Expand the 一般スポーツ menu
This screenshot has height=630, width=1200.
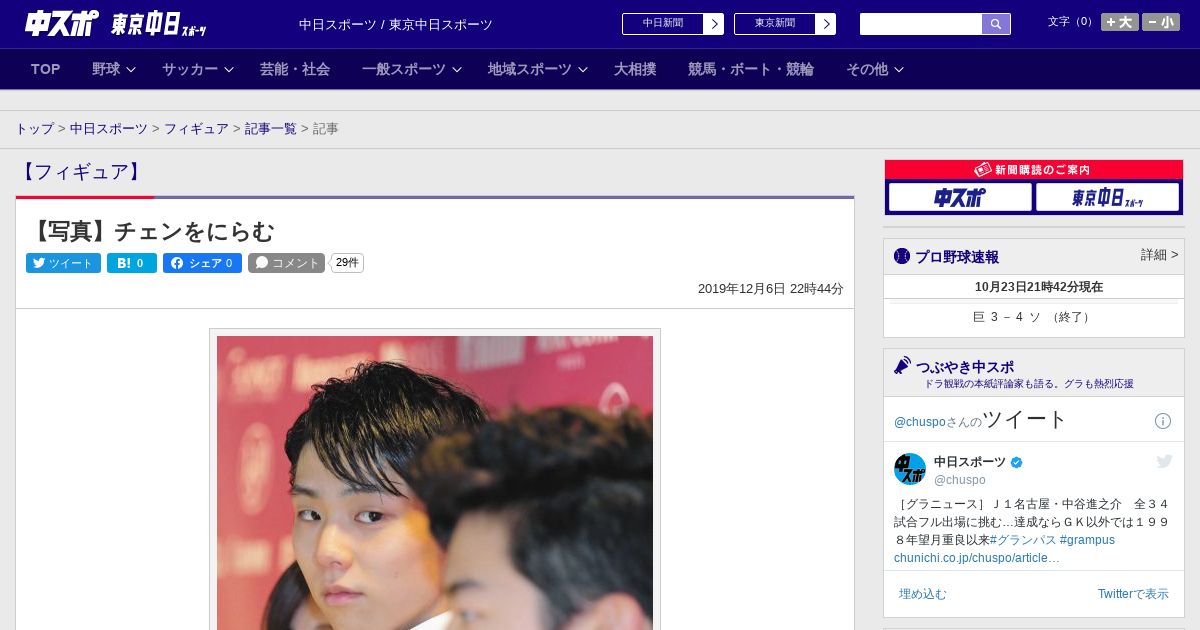click(x=412, y=69)
